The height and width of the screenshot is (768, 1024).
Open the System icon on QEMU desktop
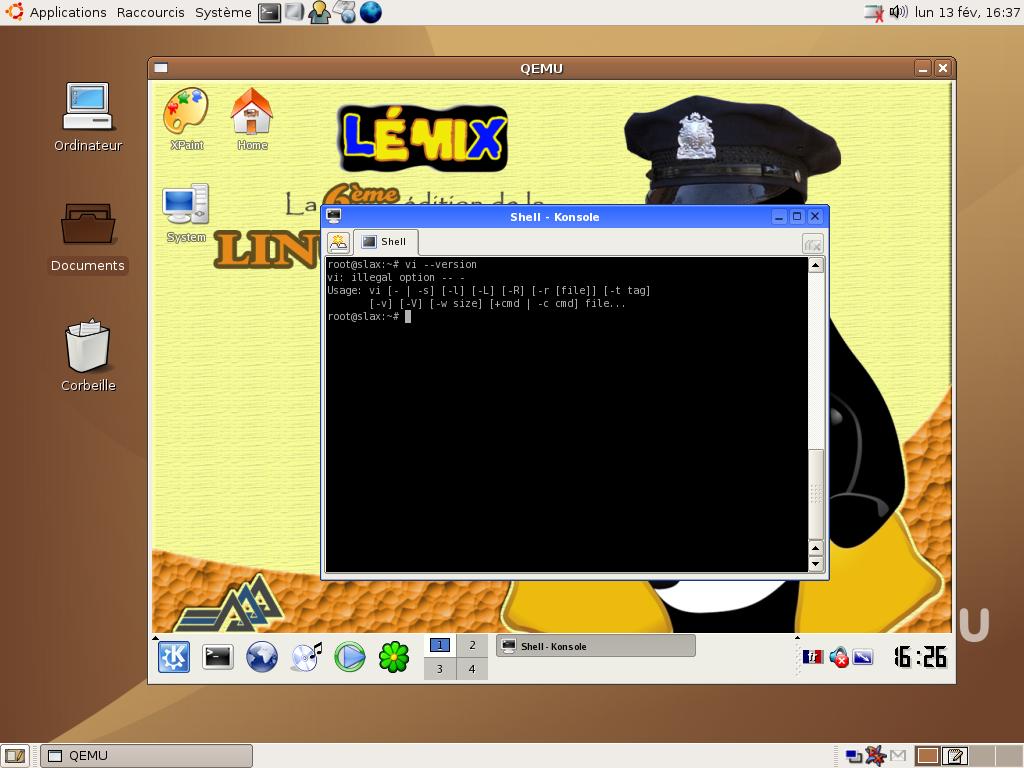point(186,213)
